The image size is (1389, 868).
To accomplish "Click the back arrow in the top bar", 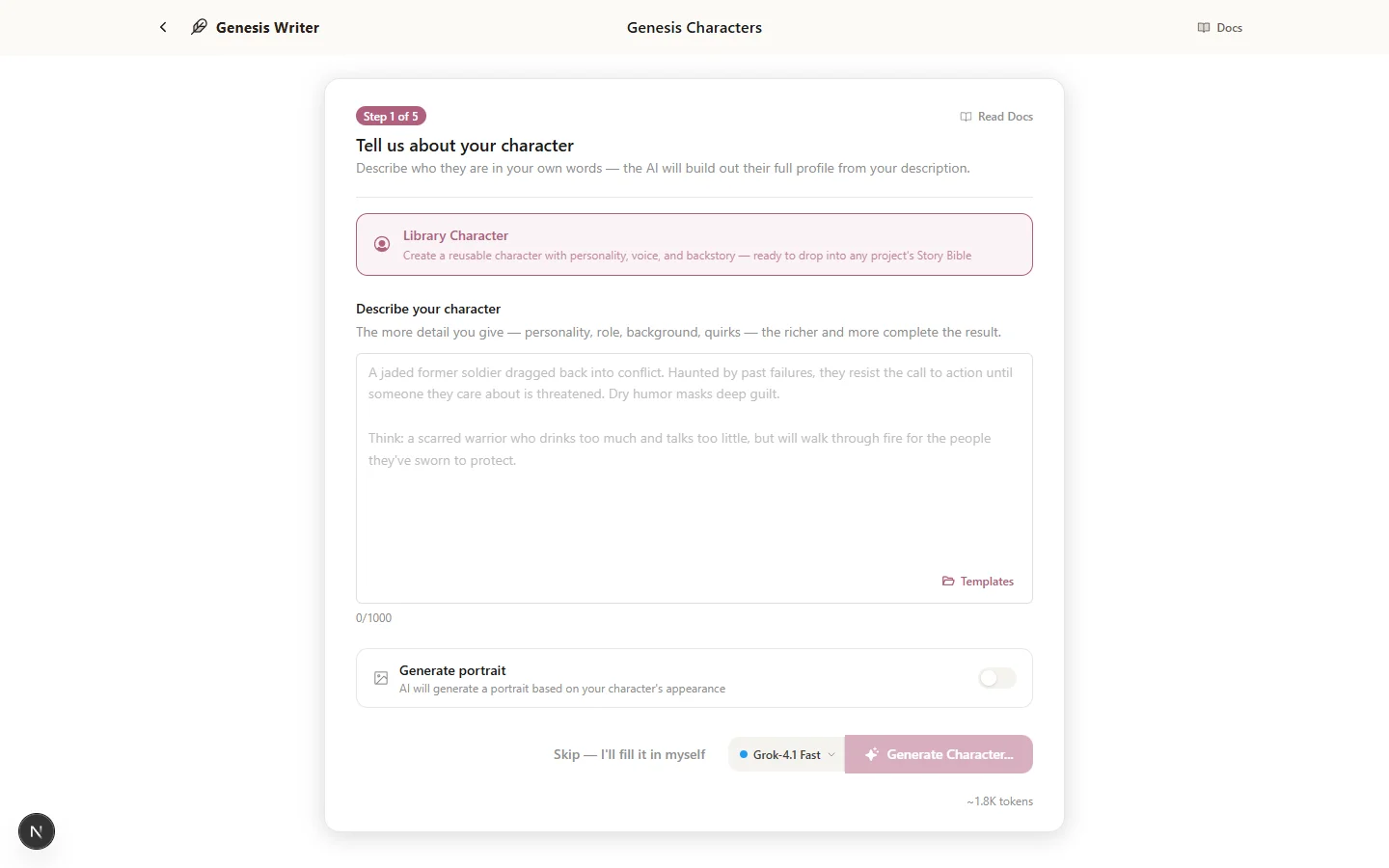I will pos(163,27).
